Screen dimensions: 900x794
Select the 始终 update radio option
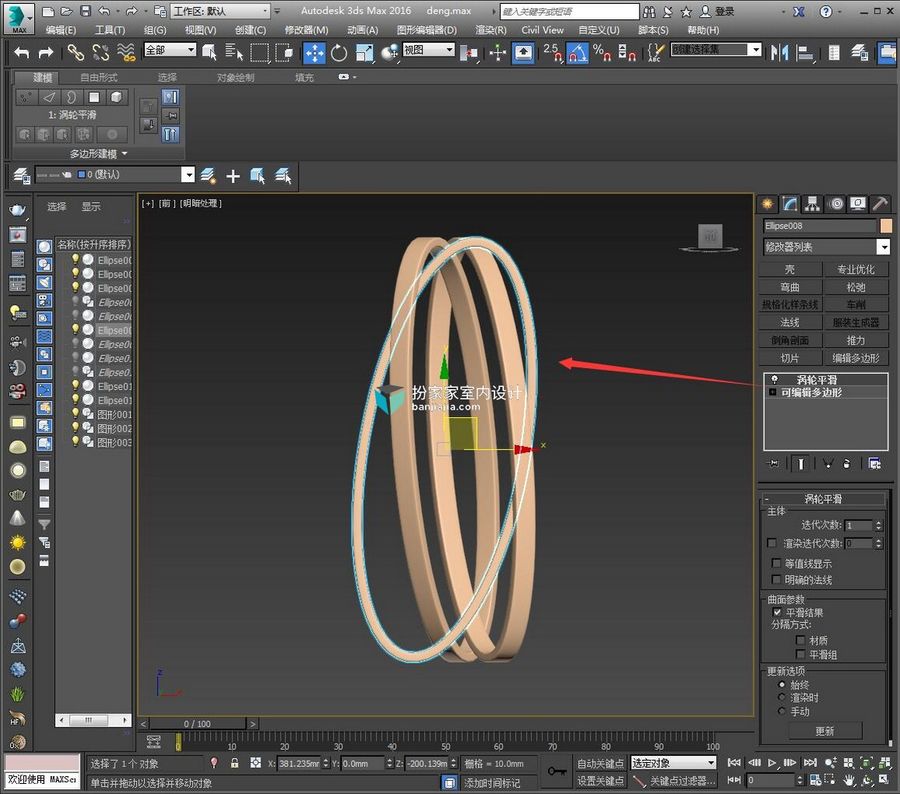tap(781, 684)
